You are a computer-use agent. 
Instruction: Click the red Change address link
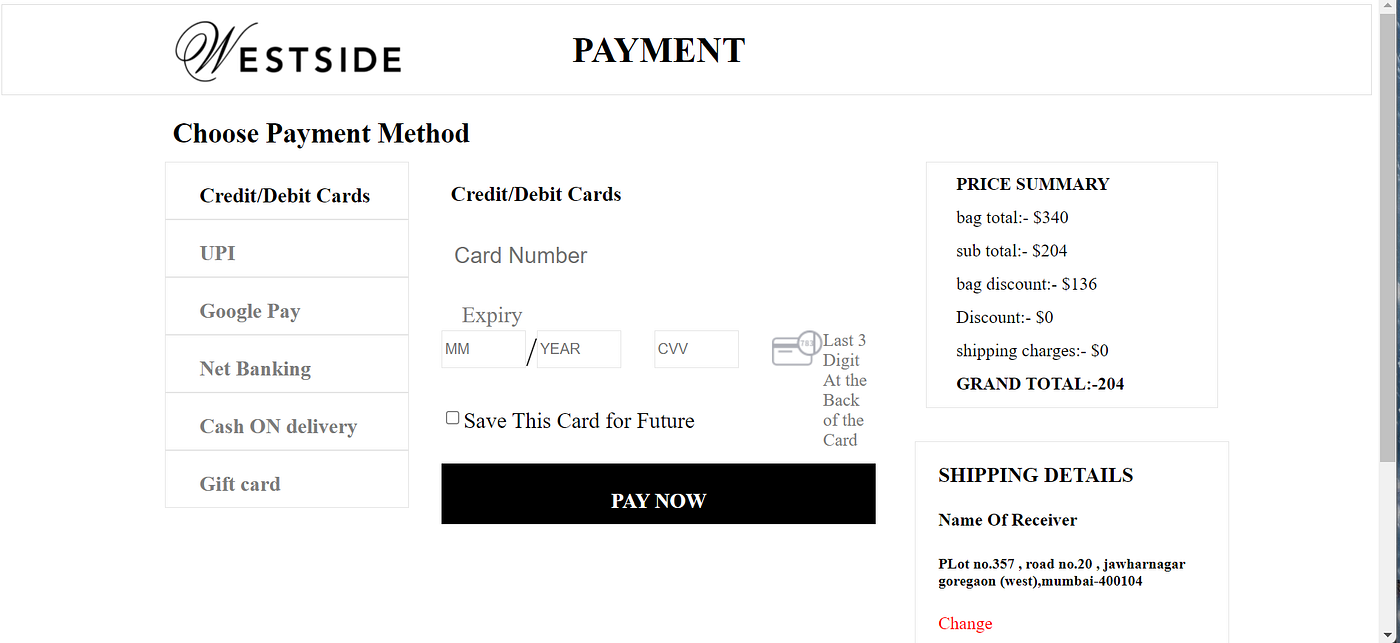(965, 623)
